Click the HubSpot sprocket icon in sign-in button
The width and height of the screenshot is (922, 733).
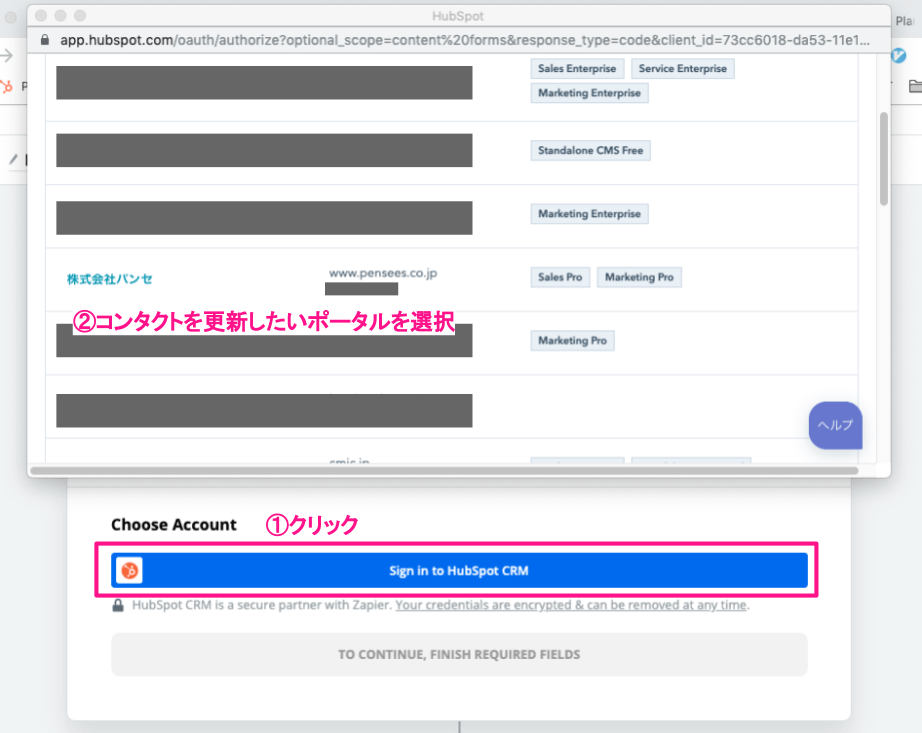click(129, 571)
